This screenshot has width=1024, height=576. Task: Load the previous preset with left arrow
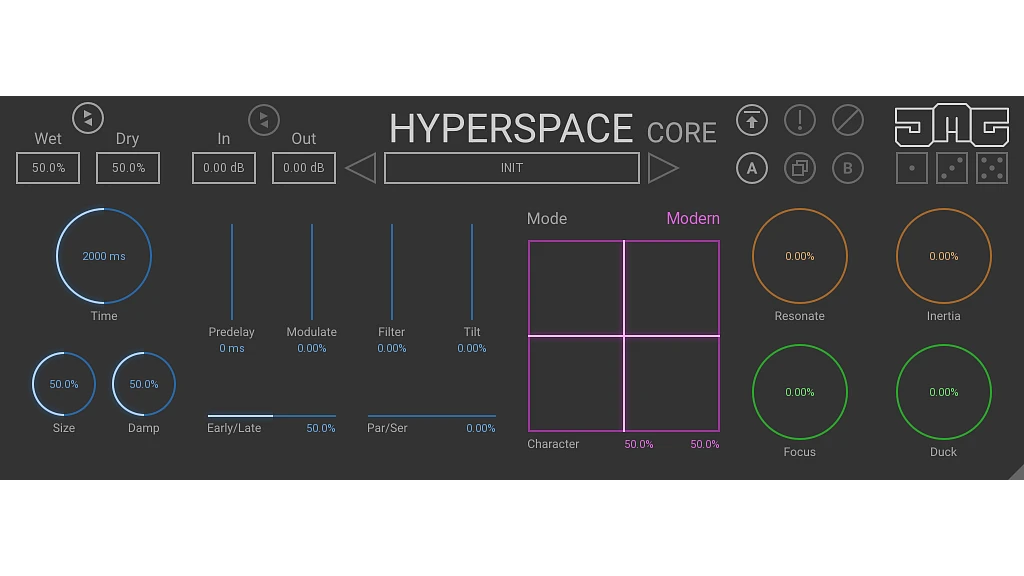point(360,168)
